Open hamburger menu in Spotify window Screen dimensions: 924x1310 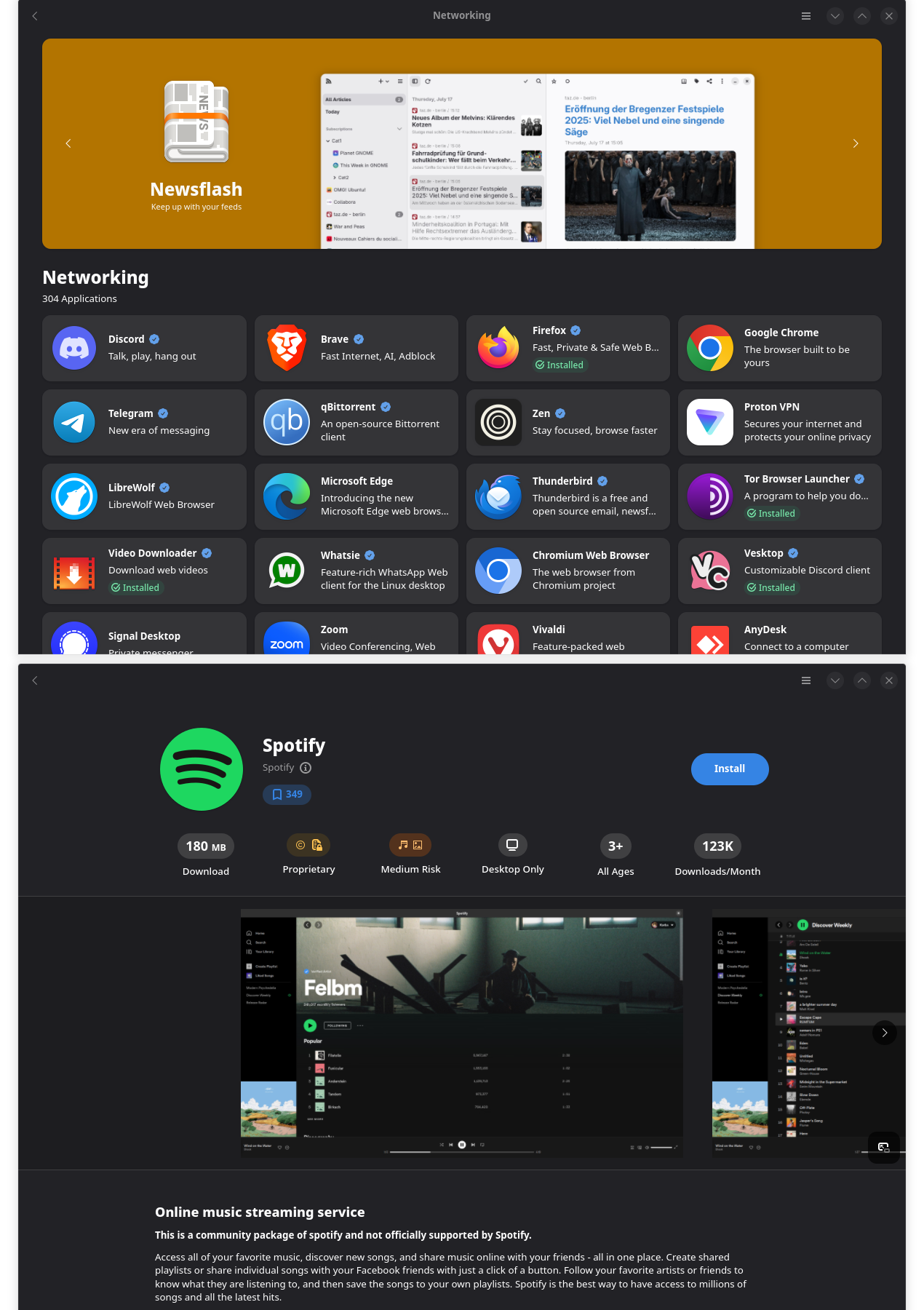[806, 680]
